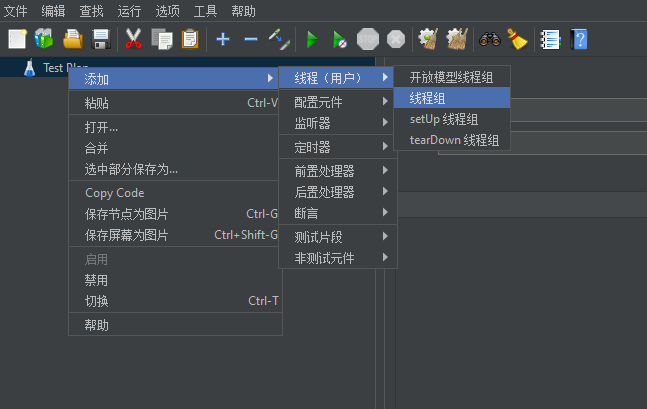The height and width of the screenshot is (409, 647).
Task: Select the Test Plan tree node
Action: tap(66, 67)
